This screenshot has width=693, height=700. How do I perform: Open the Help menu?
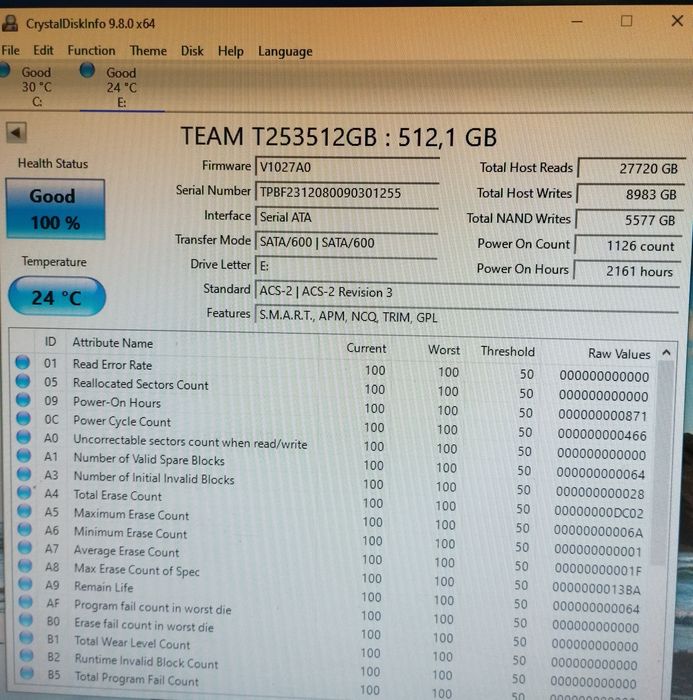pos(230,51)
